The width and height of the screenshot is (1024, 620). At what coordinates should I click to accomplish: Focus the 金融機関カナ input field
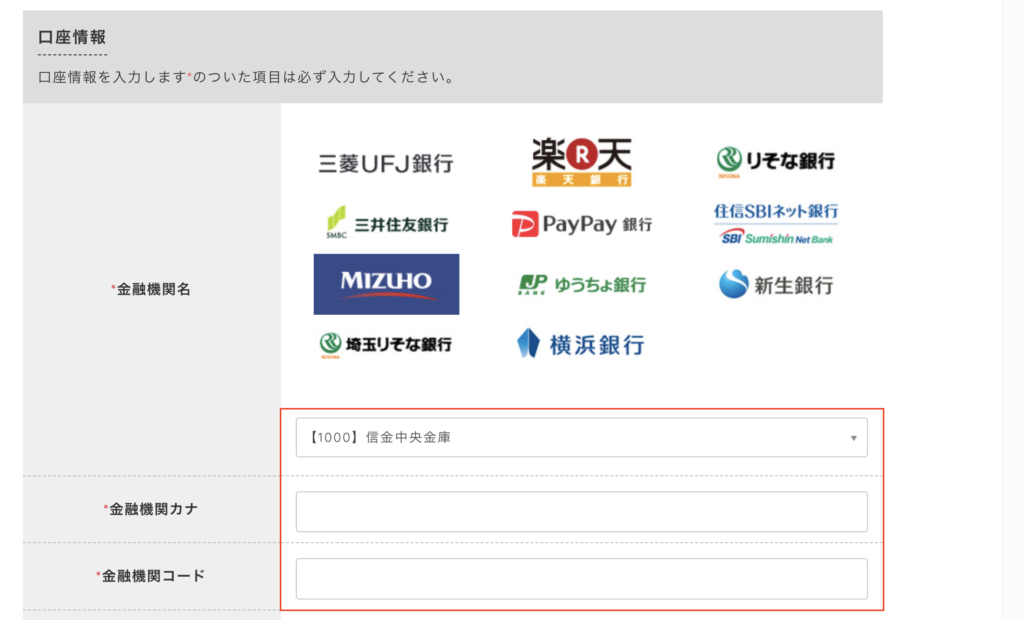tap(581, 512)
